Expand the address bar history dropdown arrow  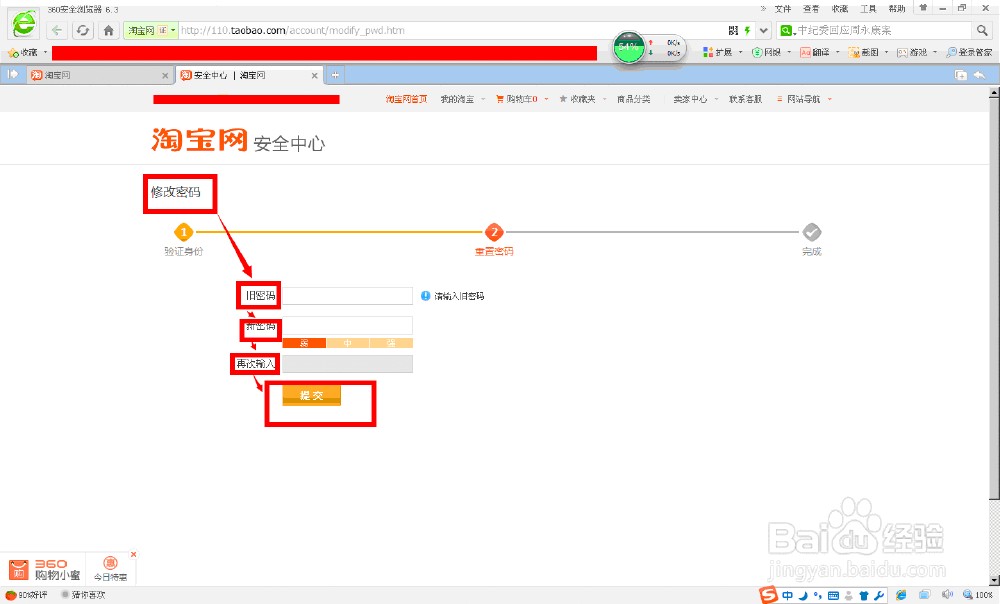(764, 30)
